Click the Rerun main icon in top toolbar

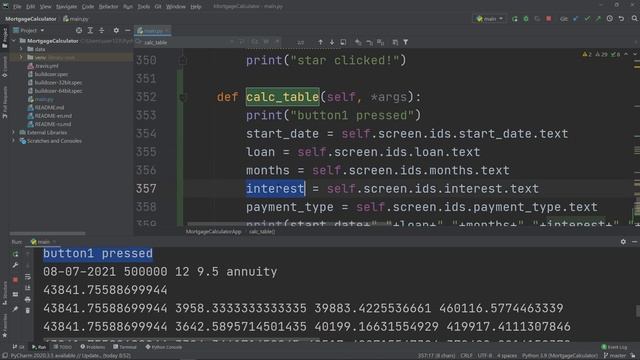515,19
